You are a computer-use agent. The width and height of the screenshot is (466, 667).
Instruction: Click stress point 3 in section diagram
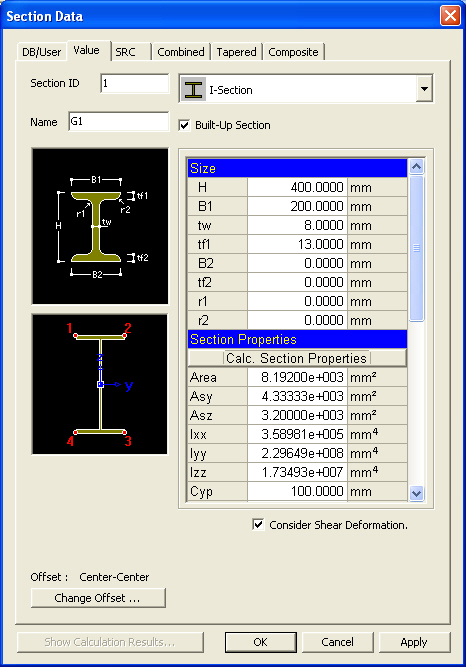coord(125,432)
